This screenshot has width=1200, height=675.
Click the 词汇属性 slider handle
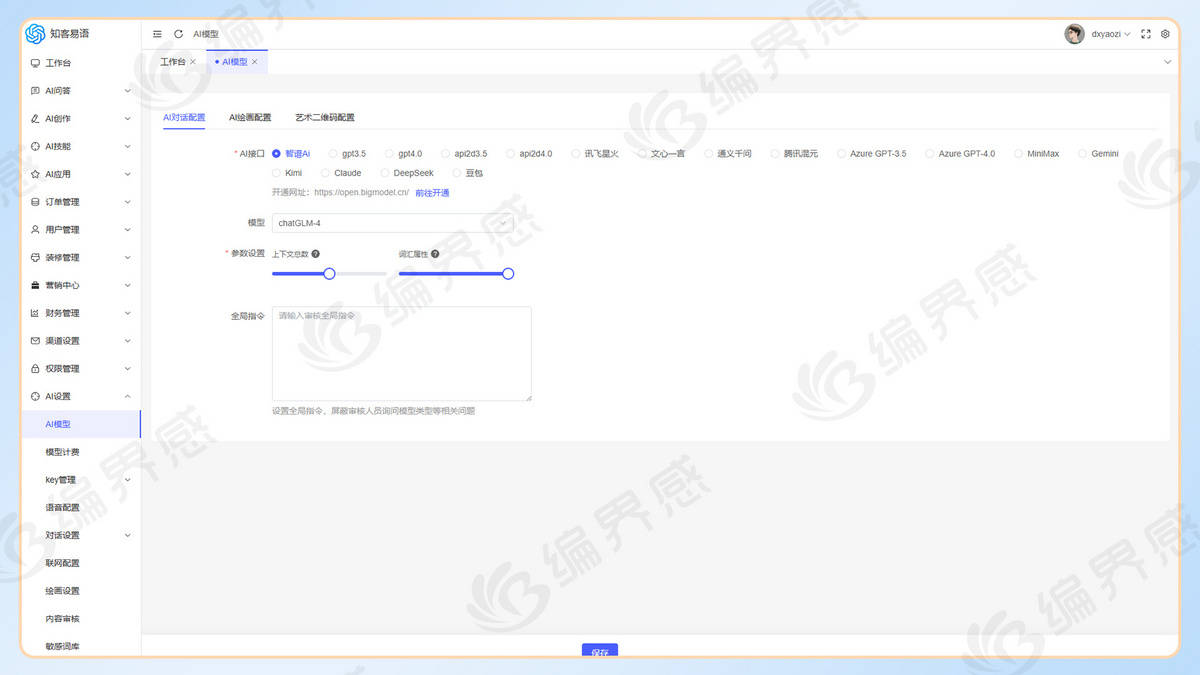pyautogui.click(x=508, y=273)
